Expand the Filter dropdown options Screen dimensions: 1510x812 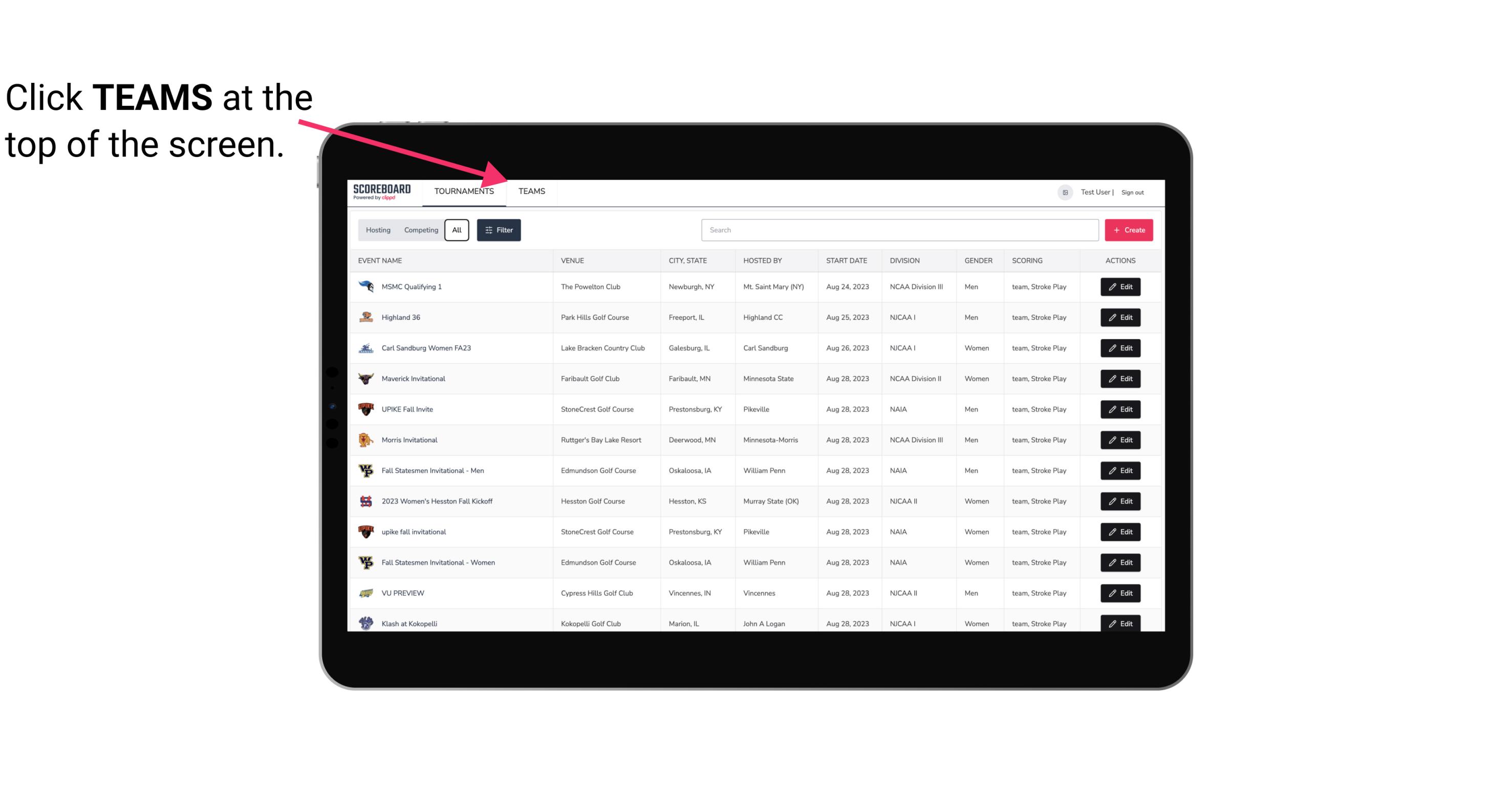(x=499, y=230)
